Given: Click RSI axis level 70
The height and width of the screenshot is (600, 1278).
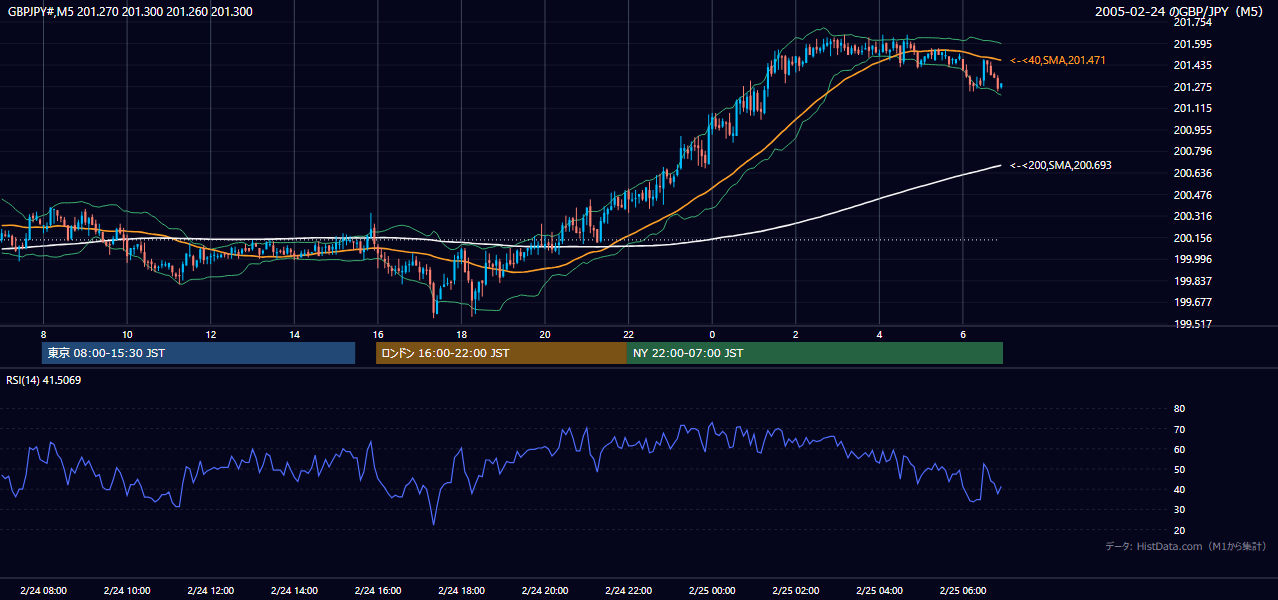Looking at the screenshot, I should (1179, 429).
